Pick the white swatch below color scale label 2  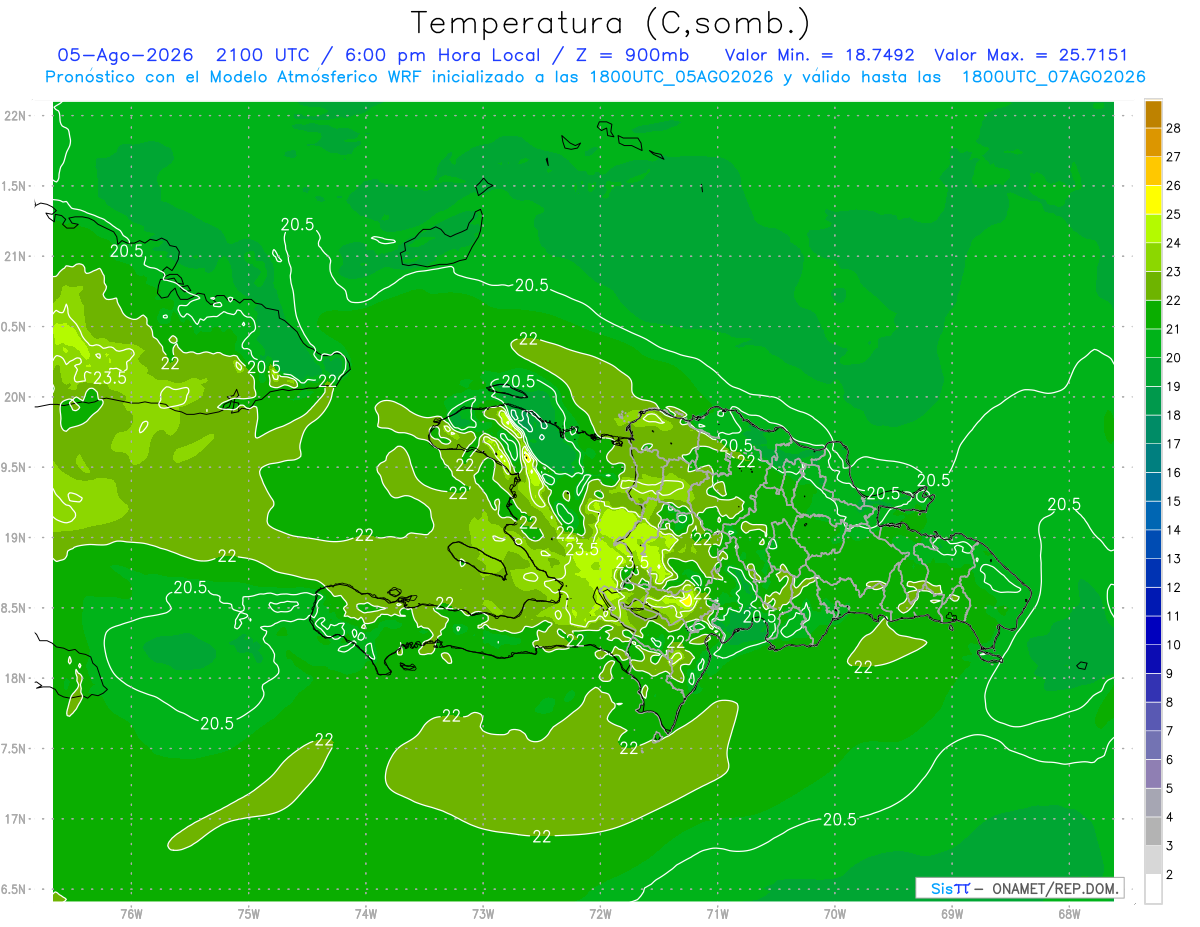click(1153, 889)
